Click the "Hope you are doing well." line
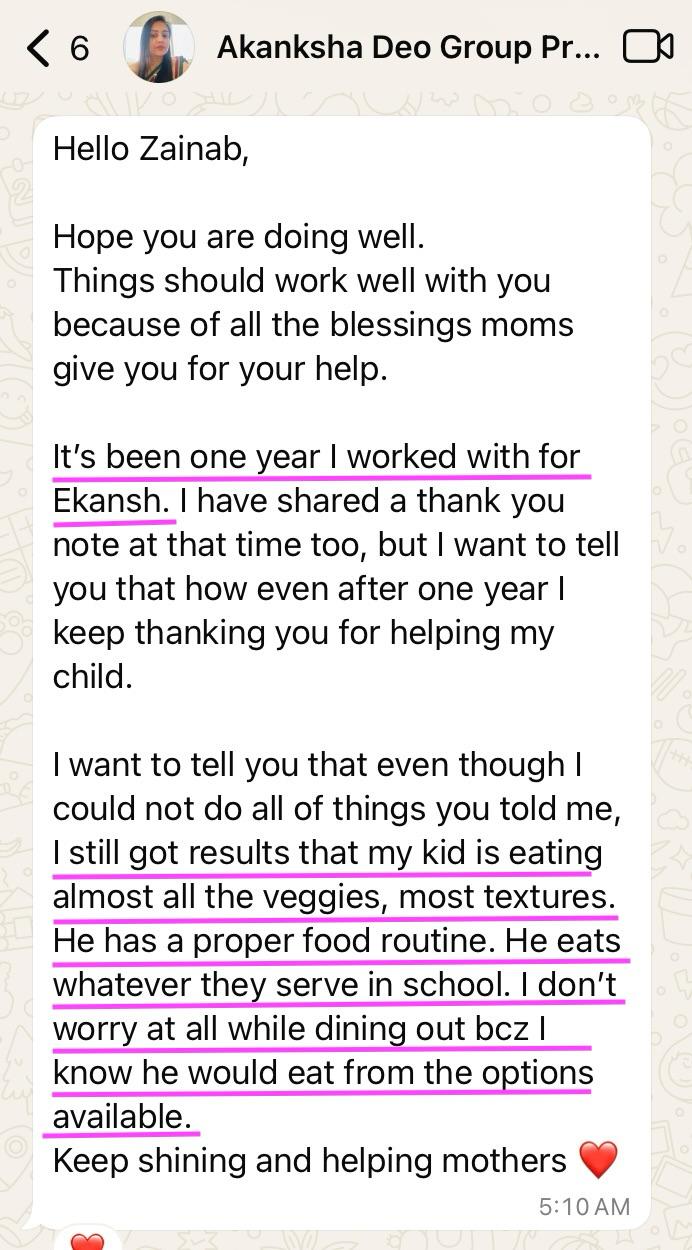 click(239, 237)
